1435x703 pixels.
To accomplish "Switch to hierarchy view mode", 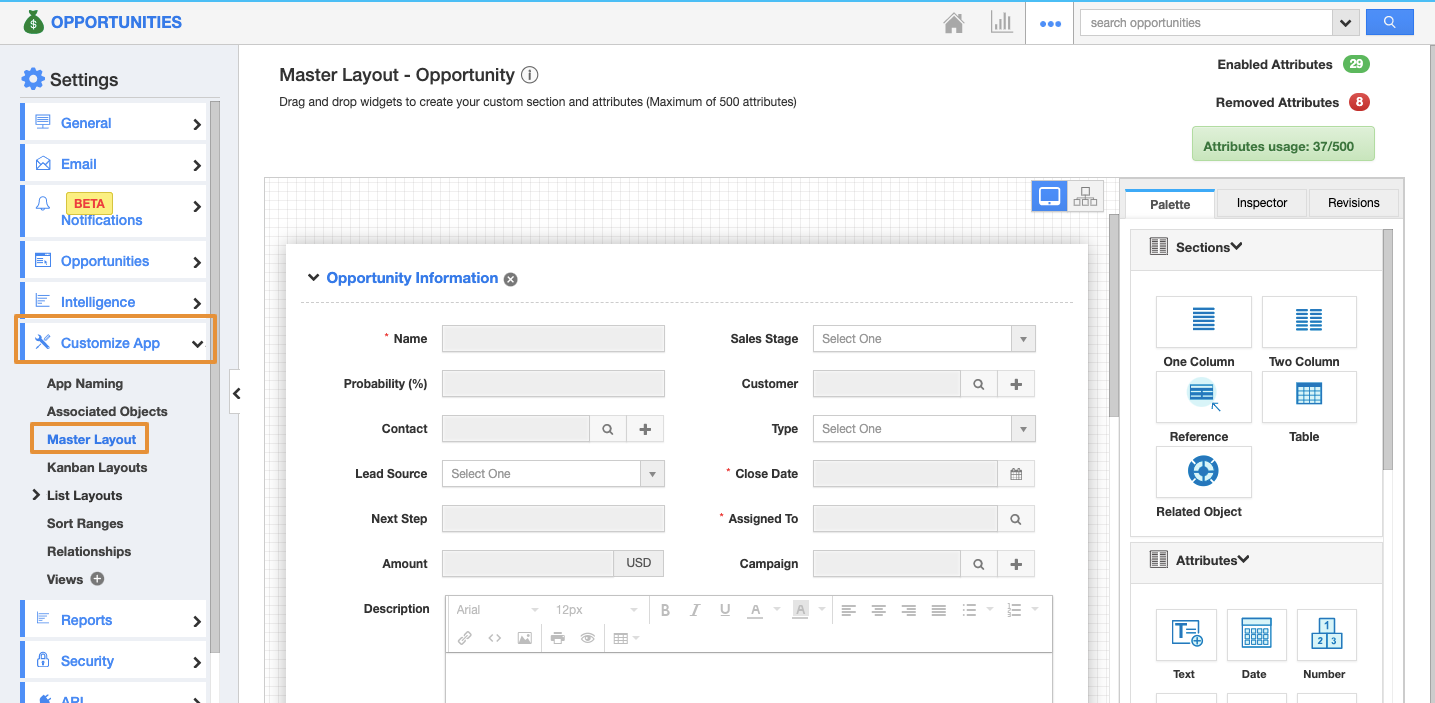I will click(1085, 197).
